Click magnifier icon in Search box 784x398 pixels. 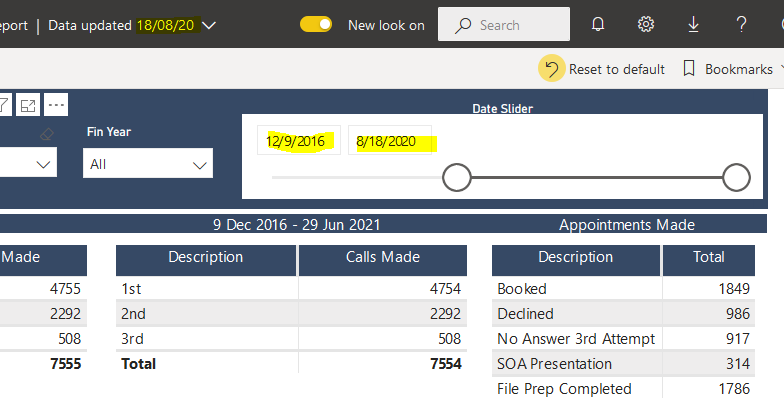[463, 25]
